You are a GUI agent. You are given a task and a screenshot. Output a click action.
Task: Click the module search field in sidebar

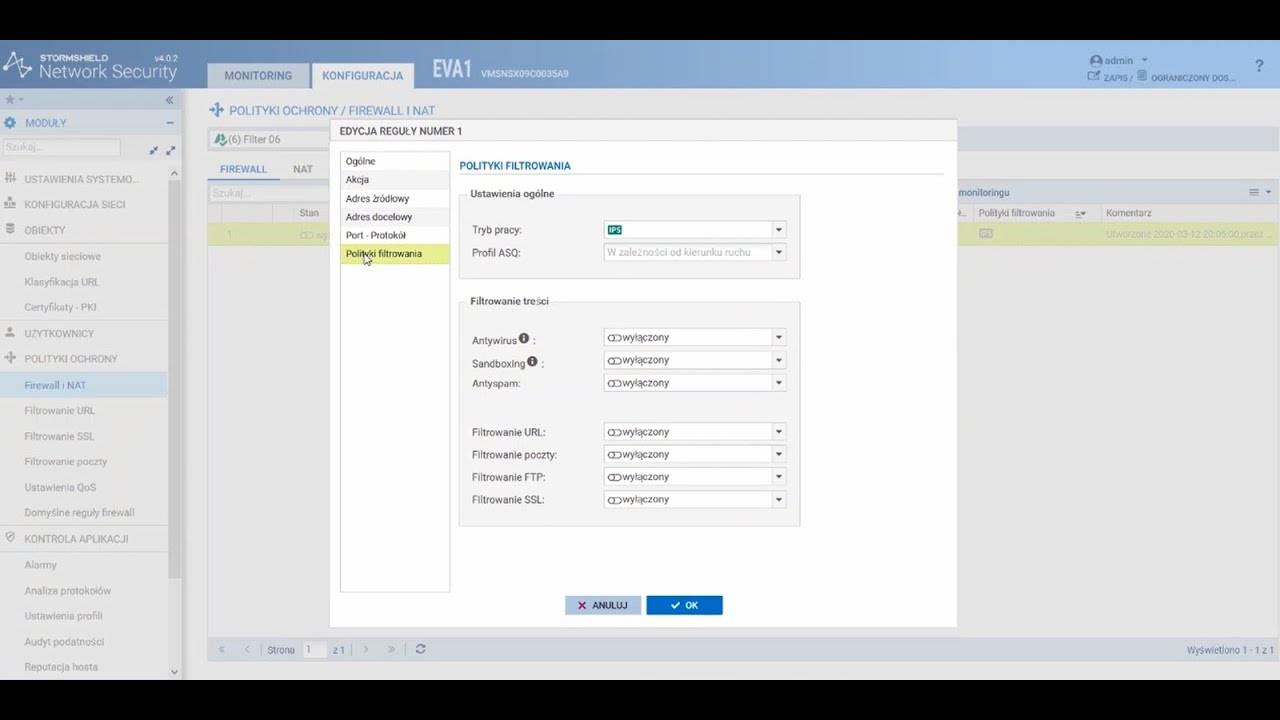60,147
